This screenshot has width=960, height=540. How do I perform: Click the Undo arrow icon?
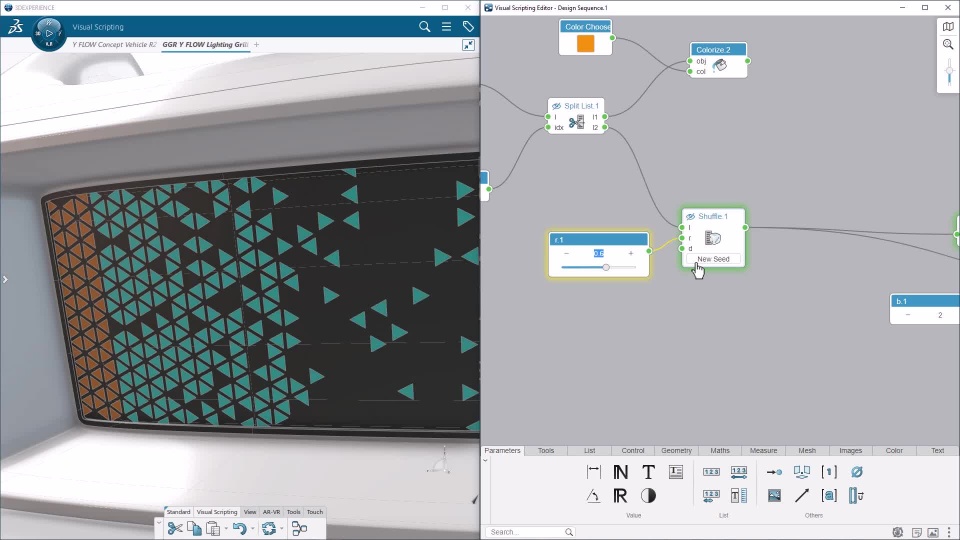point(239,528)
